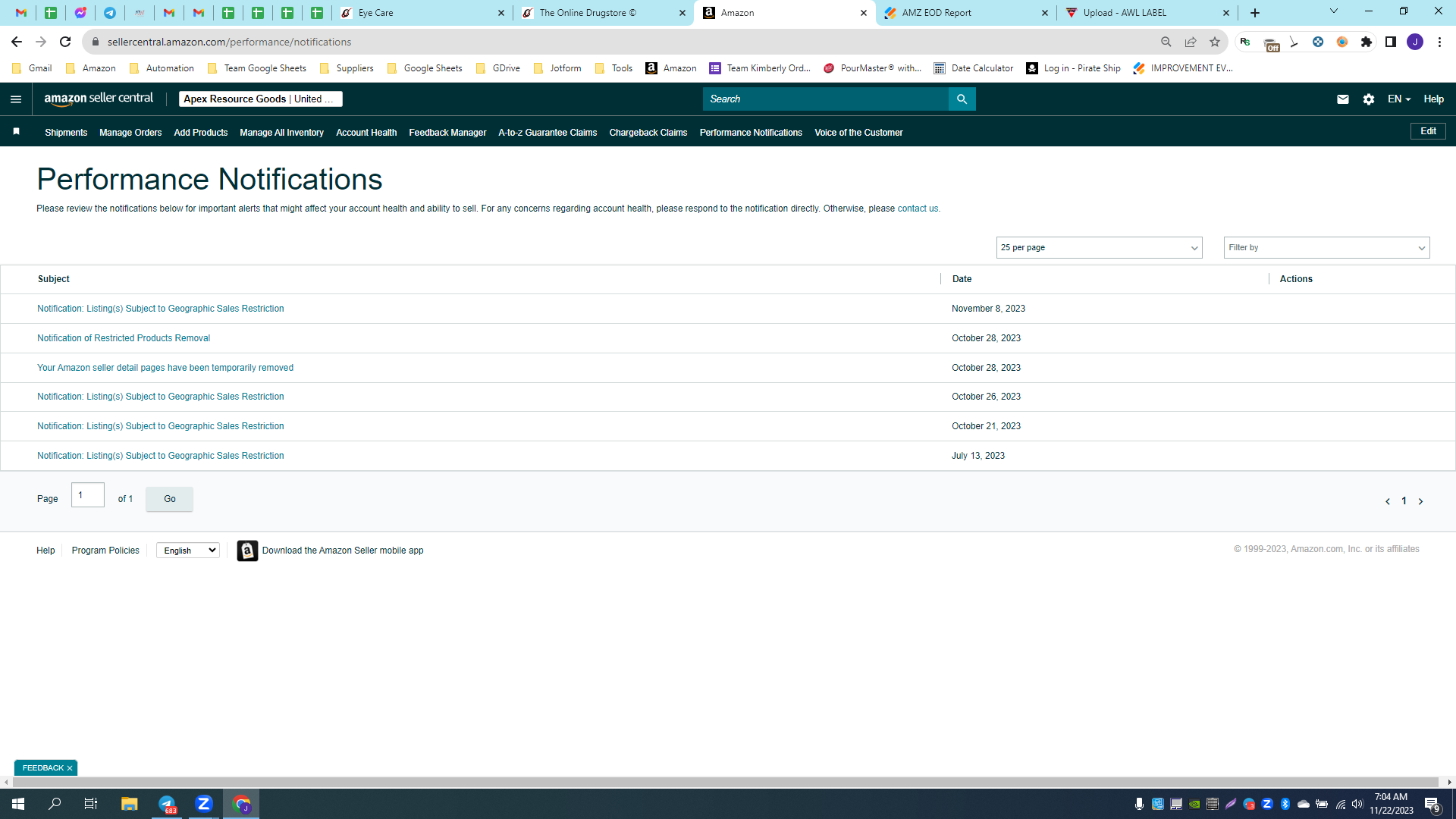This screenshot has width=1456, height=819.
Task: Reload the page
Action: pyautogui.click(x=65, y=42)
